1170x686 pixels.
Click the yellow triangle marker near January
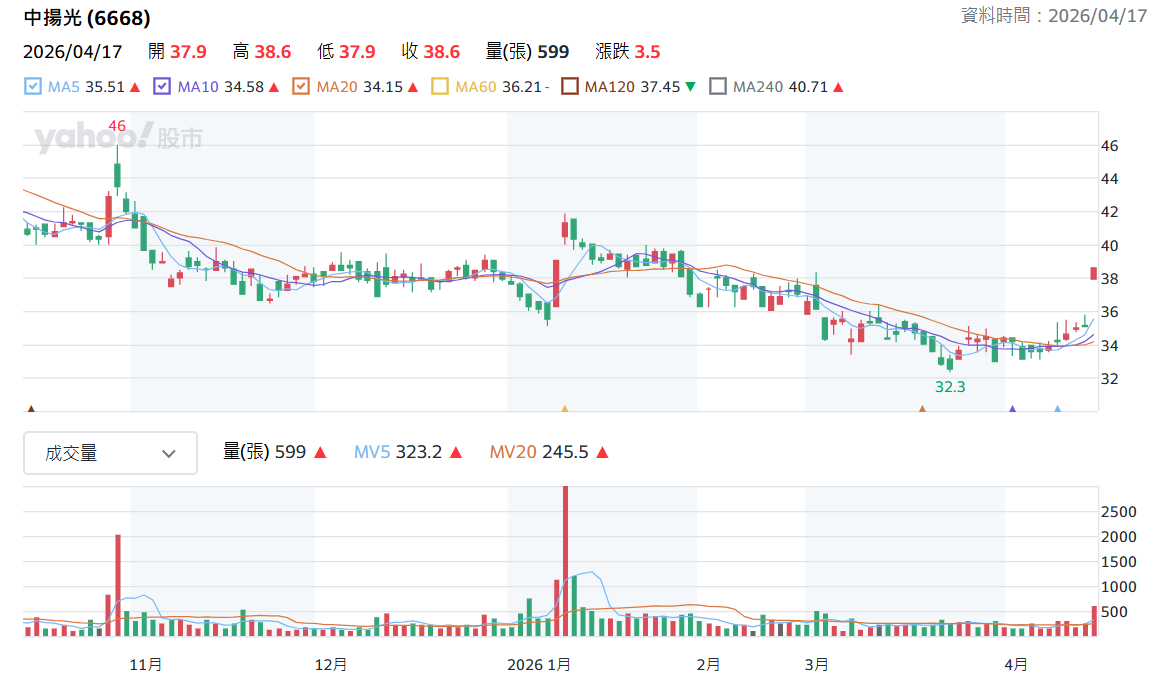pyautogui.click(x=565, y=408)
